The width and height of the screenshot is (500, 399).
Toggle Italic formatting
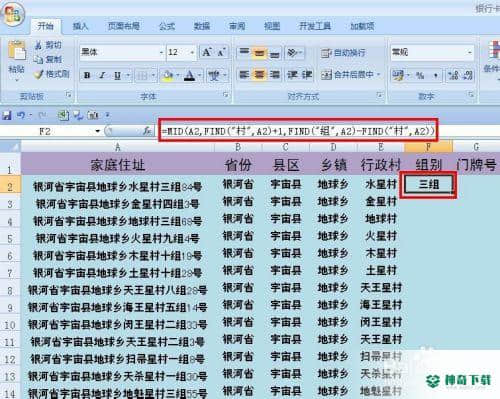point(102,76)
